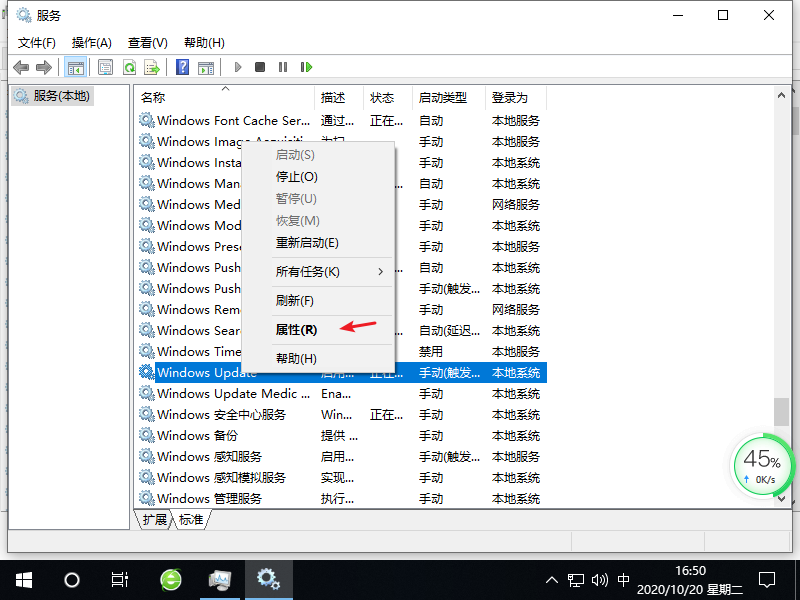Open the 服务(本地) tree item

pos(62,95)
